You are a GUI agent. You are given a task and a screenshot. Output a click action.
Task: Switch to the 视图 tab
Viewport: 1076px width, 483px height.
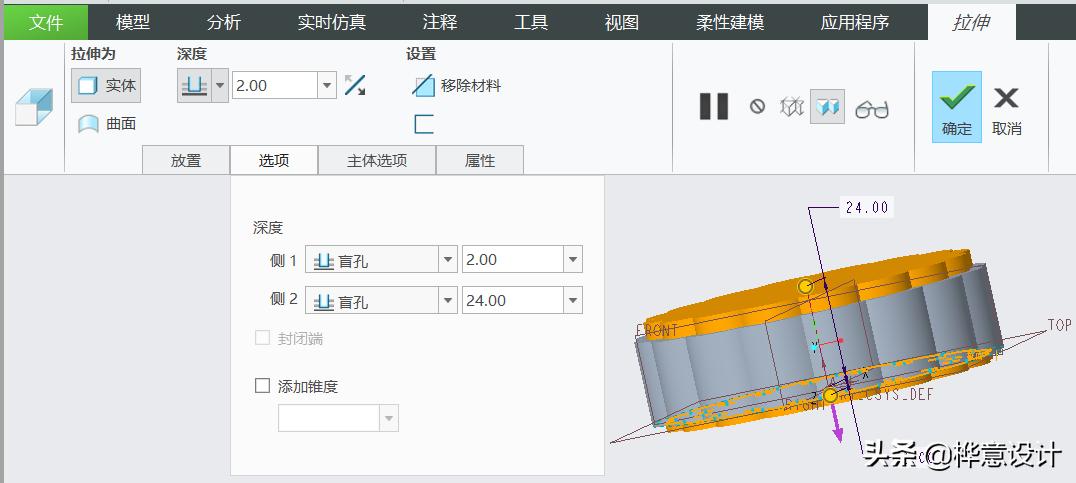[x=622, y=22]
